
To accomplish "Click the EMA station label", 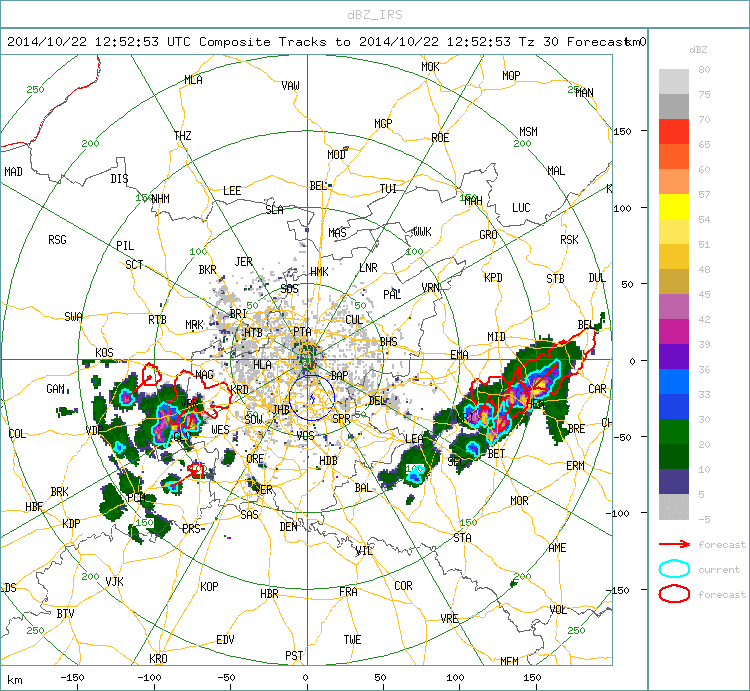I will [459, 355].
